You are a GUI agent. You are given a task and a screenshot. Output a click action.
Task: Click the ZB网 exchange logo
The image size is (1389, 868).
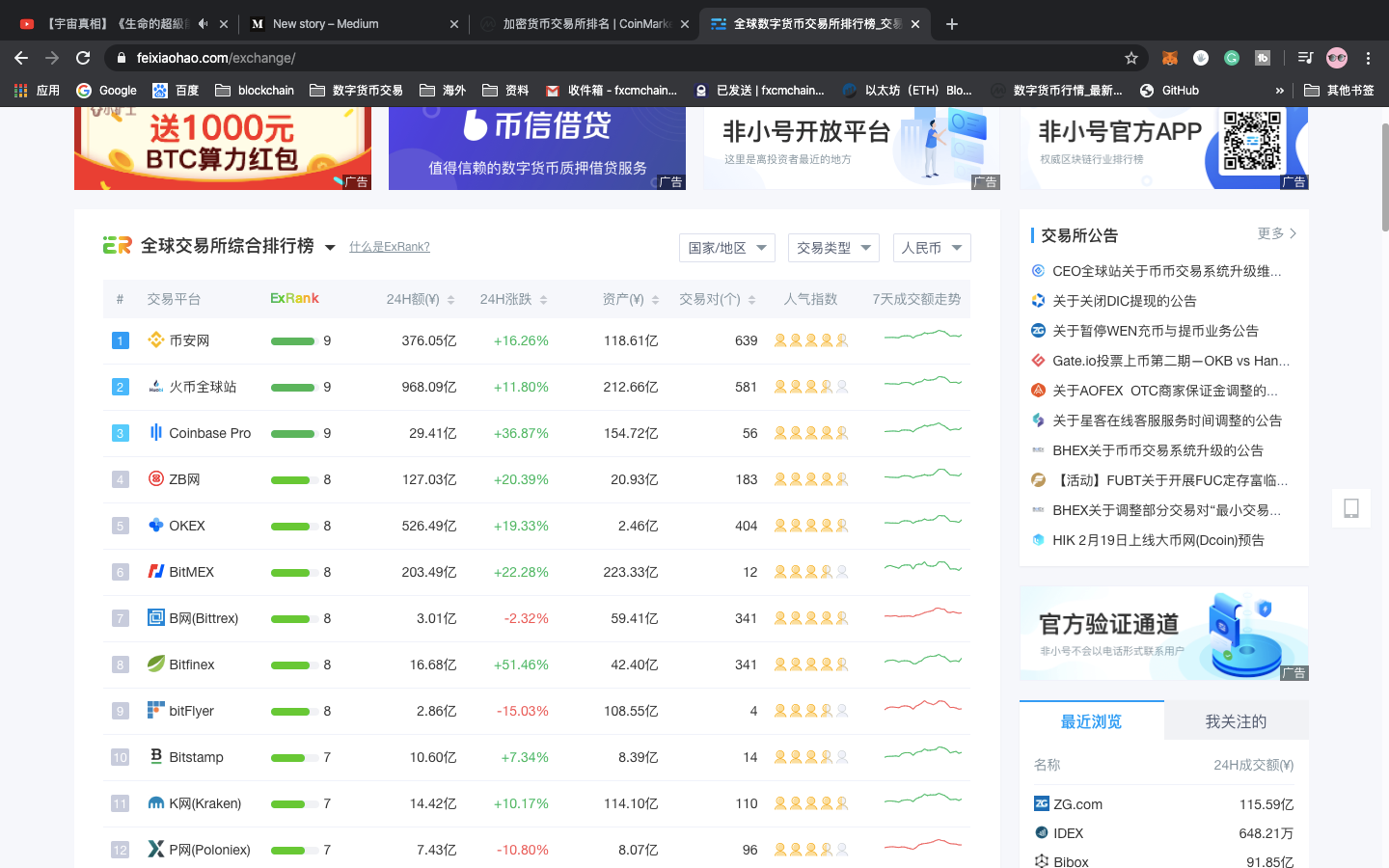coord(156,478)
